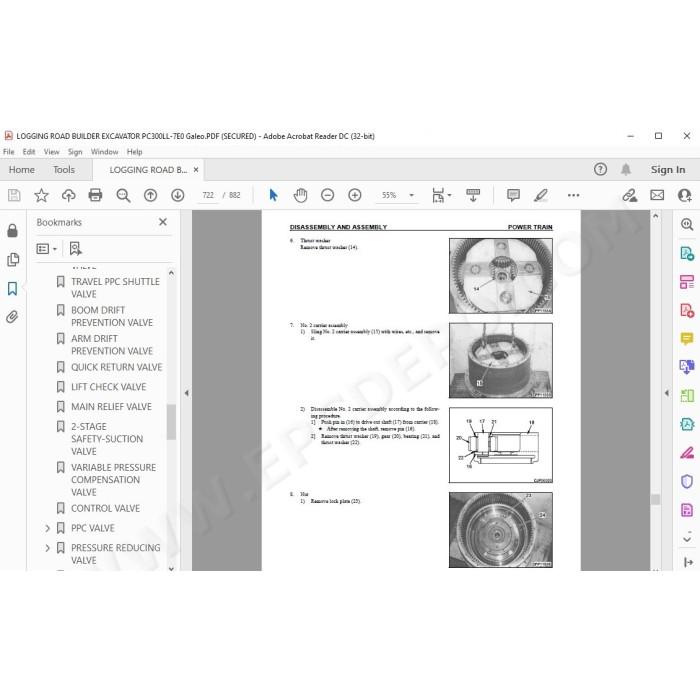Image resolution: width=700 pixels, height=700 pixels.
Task: Jump to BOOM DRIFT PREVENTION VALVE bookmark
Action: point(112,316)
